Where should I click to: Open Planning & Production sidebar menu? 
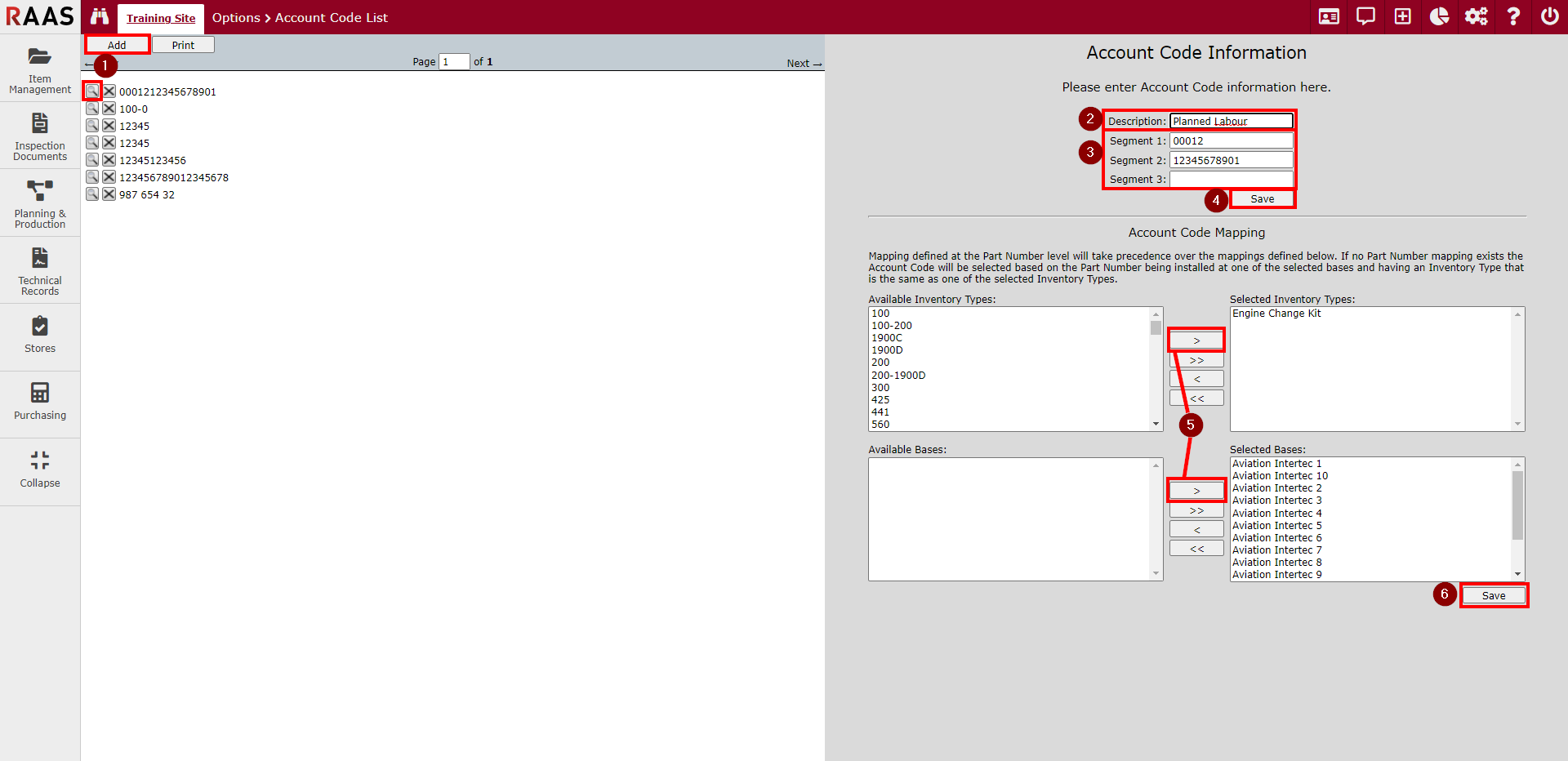[40, 203]
